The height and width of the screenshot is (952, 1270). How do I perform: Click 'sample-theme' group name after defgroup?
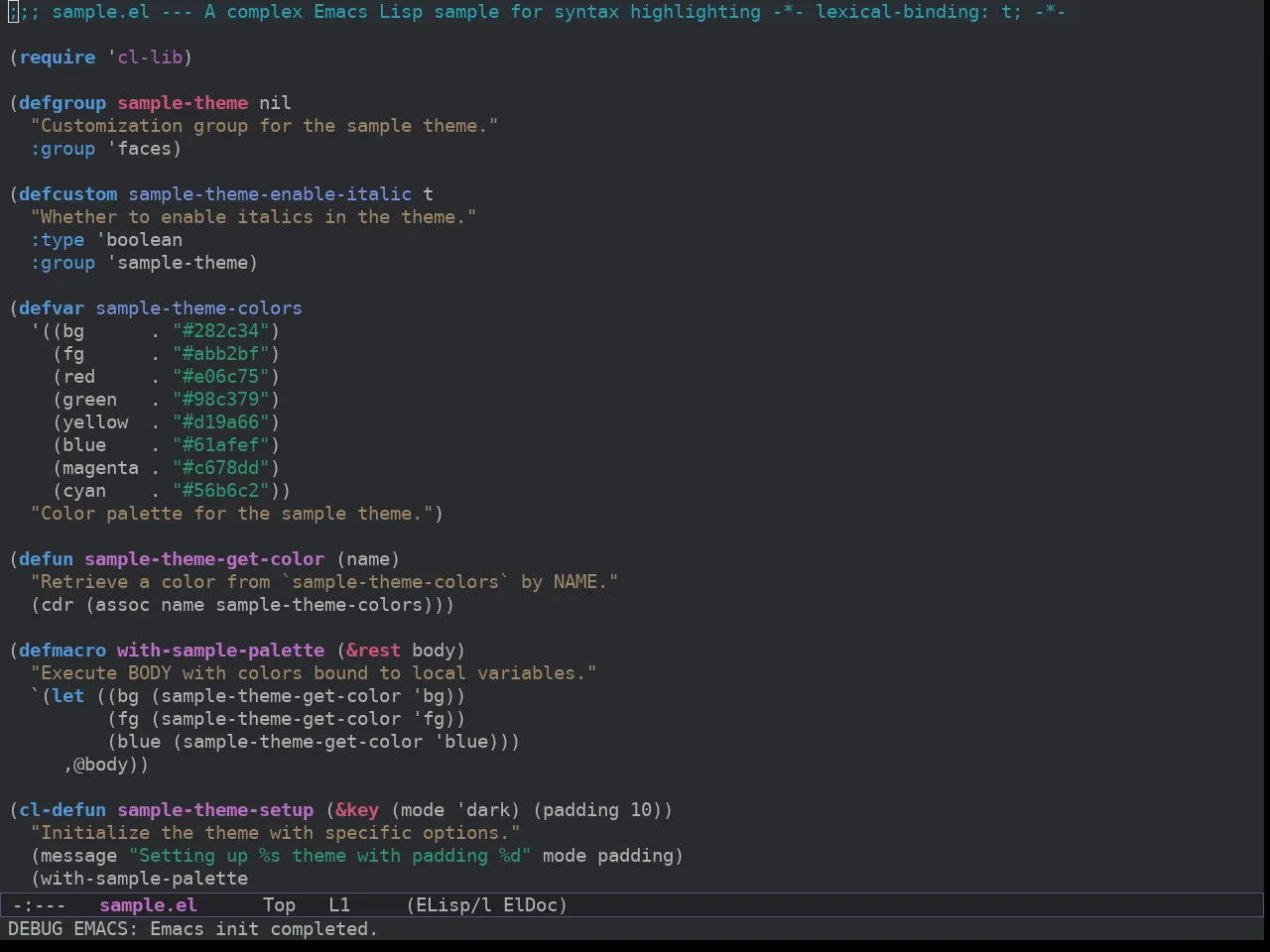pos(183,103)
